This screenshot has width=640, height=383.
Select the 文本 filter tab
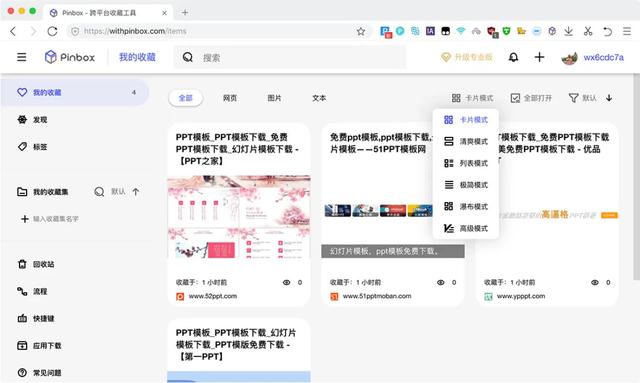pyautogui.click(x=319, y=98)
